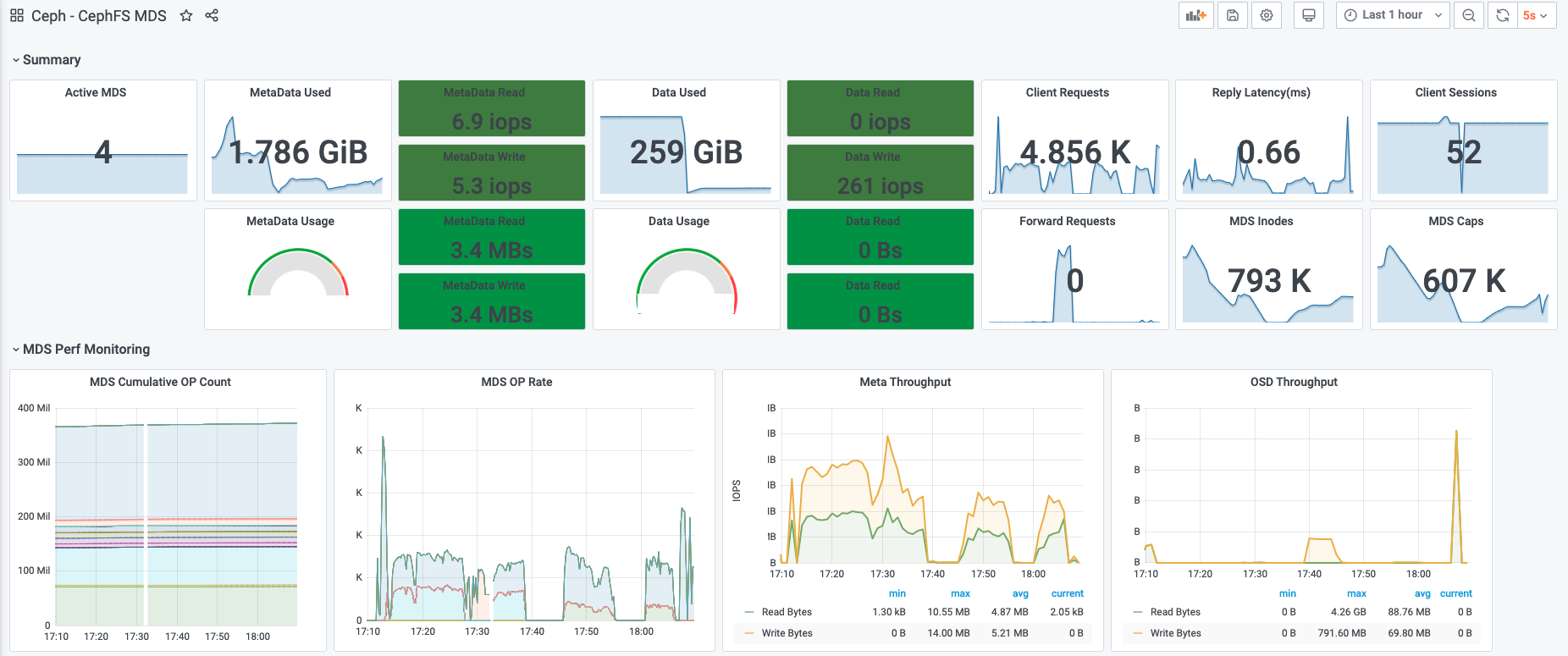Click the MetaData Write 5.3 iops stat
1568x656 pixels.
pyautogui.click(x=492, y=173)
